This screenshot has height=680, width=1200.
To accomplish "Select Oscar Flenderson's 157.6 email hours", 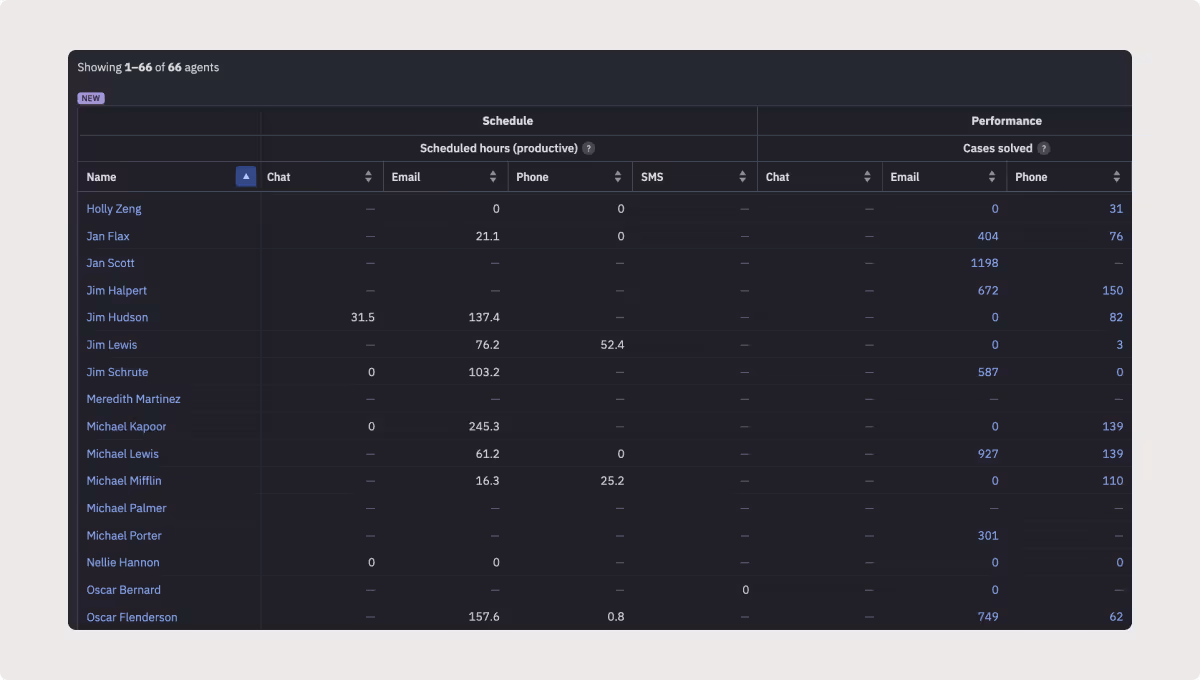I will pyautogui.click(x=484, y=617).
